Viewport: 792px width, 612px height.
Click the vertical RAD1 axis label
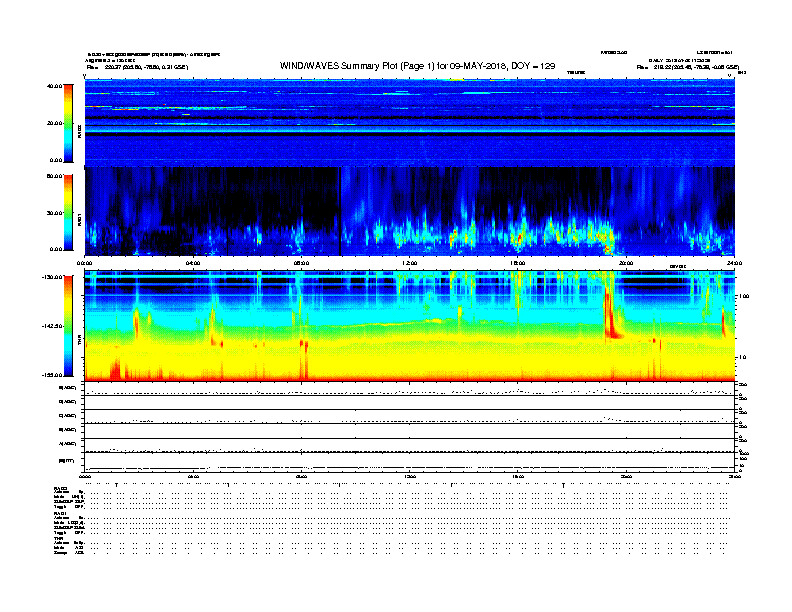click(79, 220)
